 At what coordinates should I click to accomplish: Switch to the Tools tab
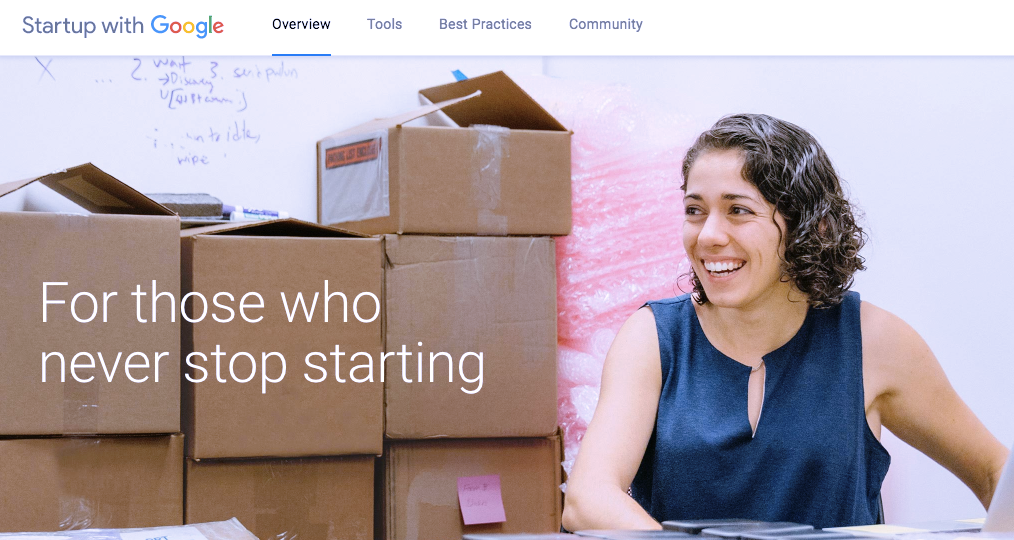point(385,25)
